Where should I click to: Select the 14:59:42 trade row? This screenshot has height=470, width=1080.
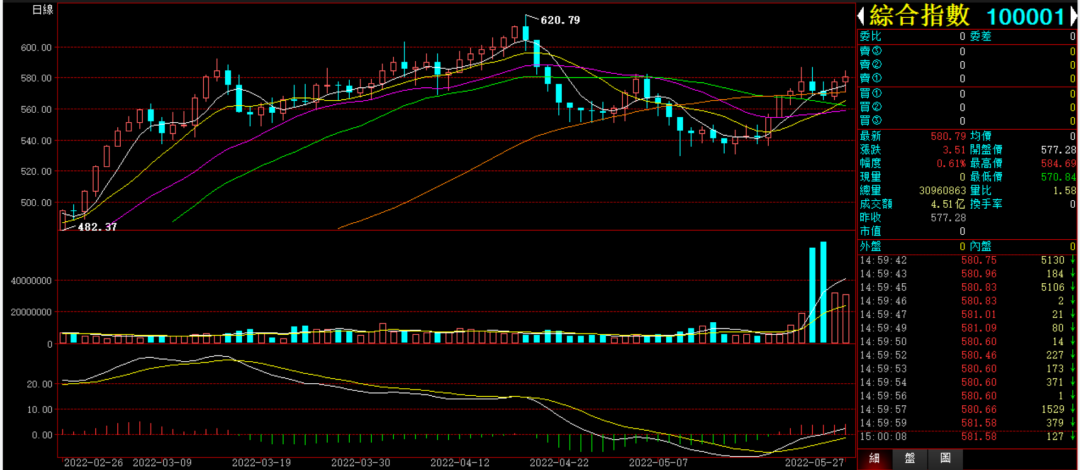coord(966,260)
